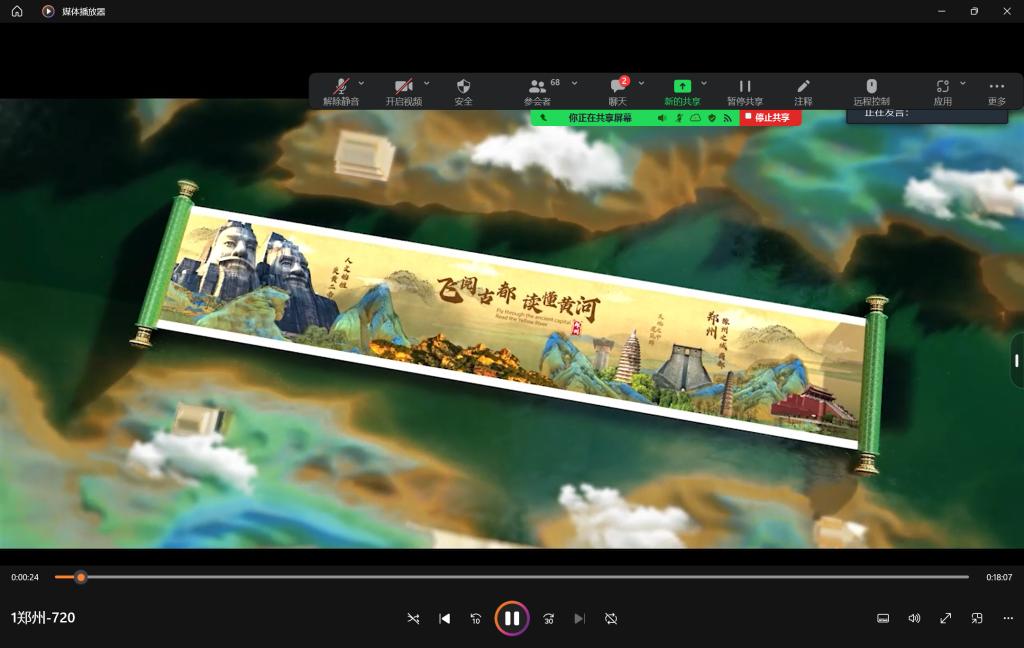Toggle shuffle mode in media player
1024x648 pixels.
(413, 618)
